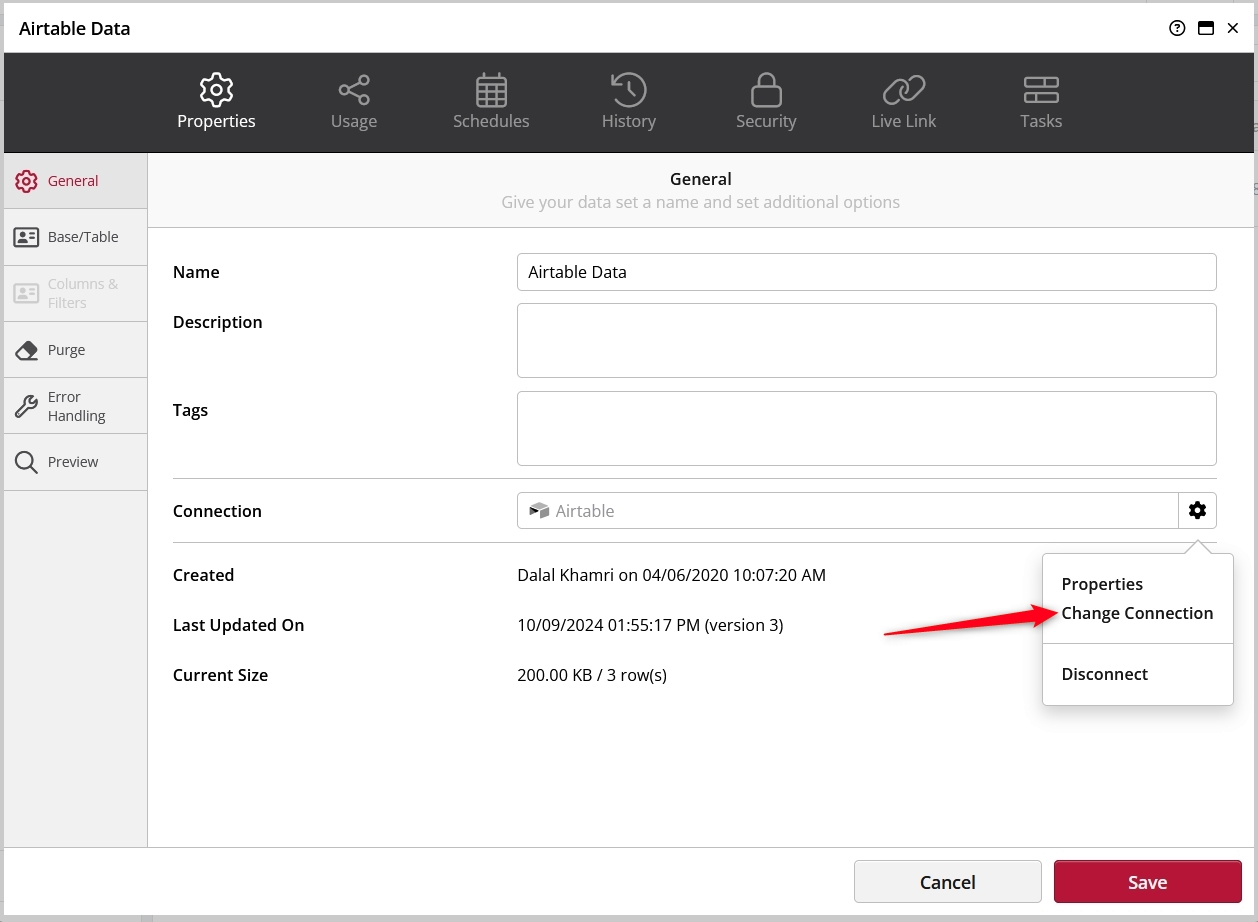Click the Tags input box
The width and height of the screenshot is (1258, 922).
coord(866,428)
